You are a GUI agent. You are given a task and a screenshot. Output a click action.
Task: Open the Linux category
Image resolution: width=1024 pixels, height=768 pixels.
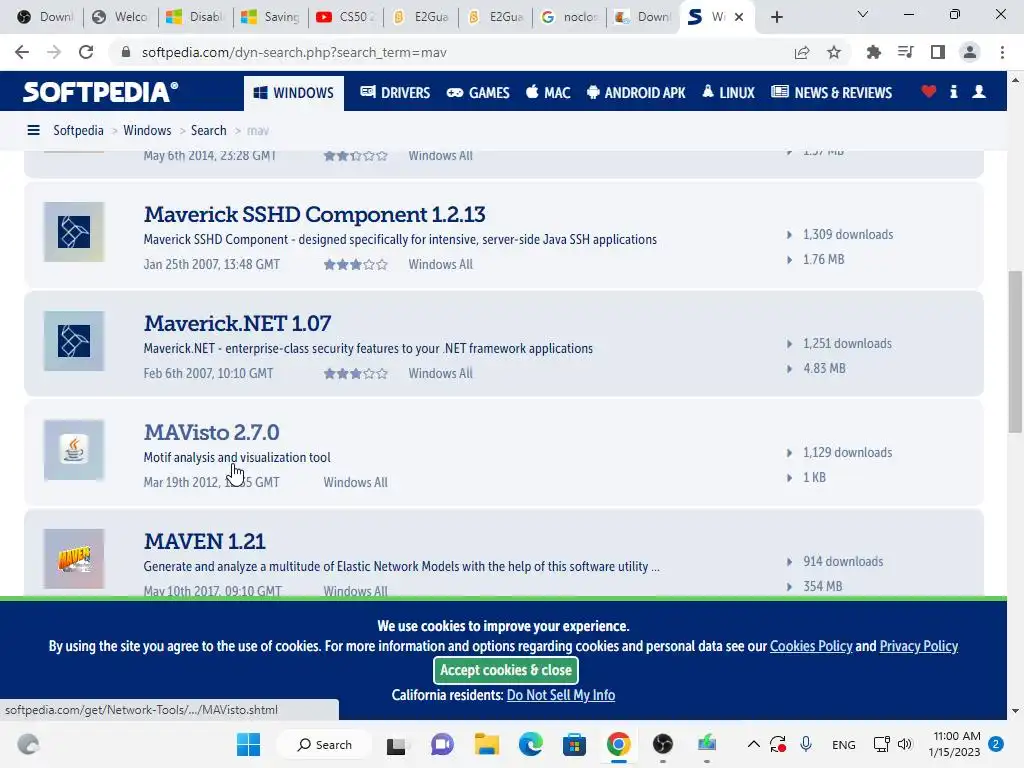(x=728, y=93)
